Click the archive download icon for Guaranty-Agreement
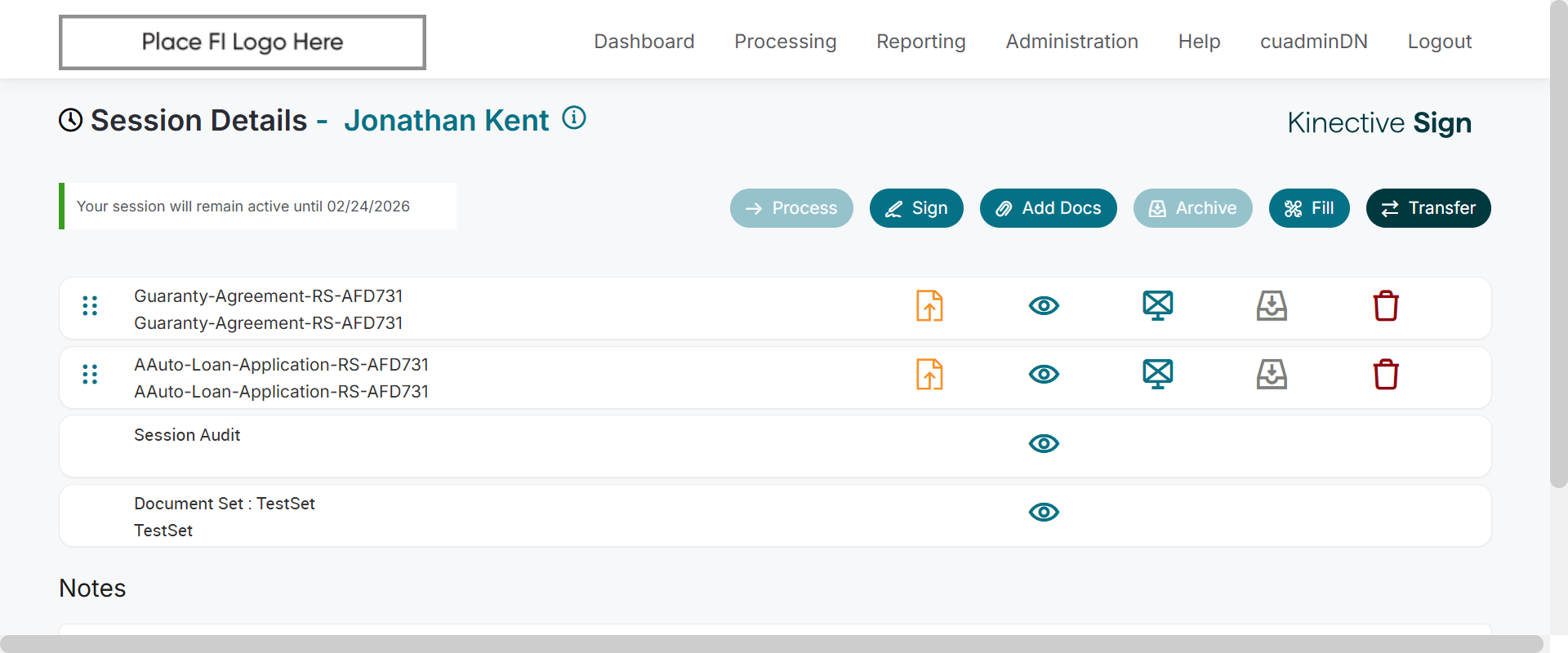 (1272, 306)
